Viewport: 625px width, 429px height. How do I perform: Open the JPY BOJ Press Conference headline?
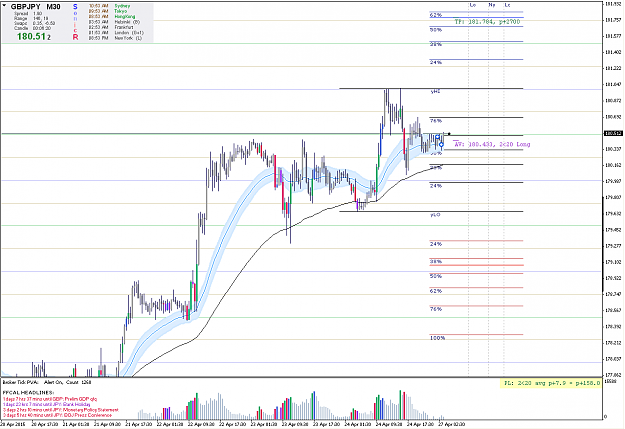[57, 415]
